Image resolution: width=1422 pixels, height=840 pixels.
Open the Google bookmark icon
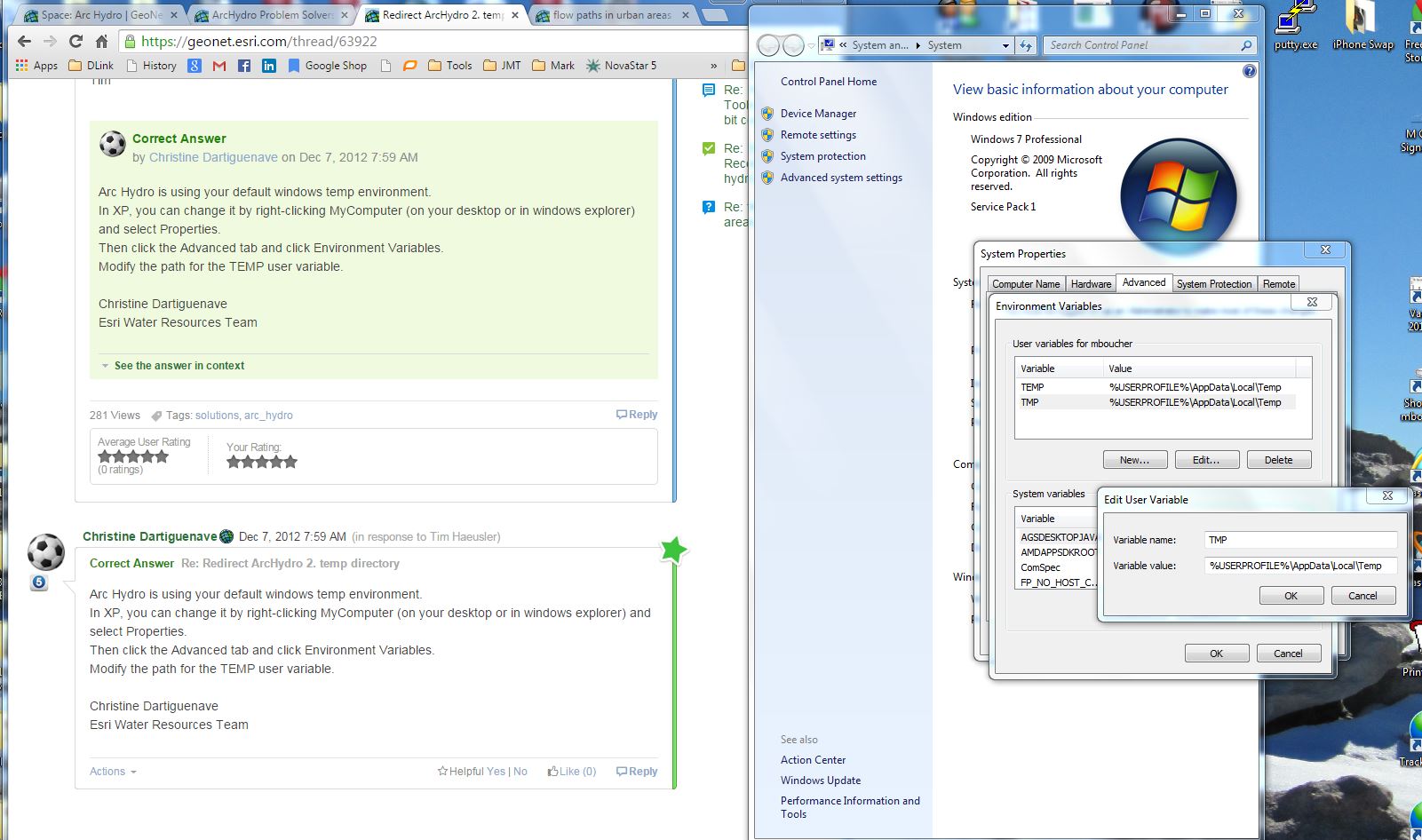(195, 66)
